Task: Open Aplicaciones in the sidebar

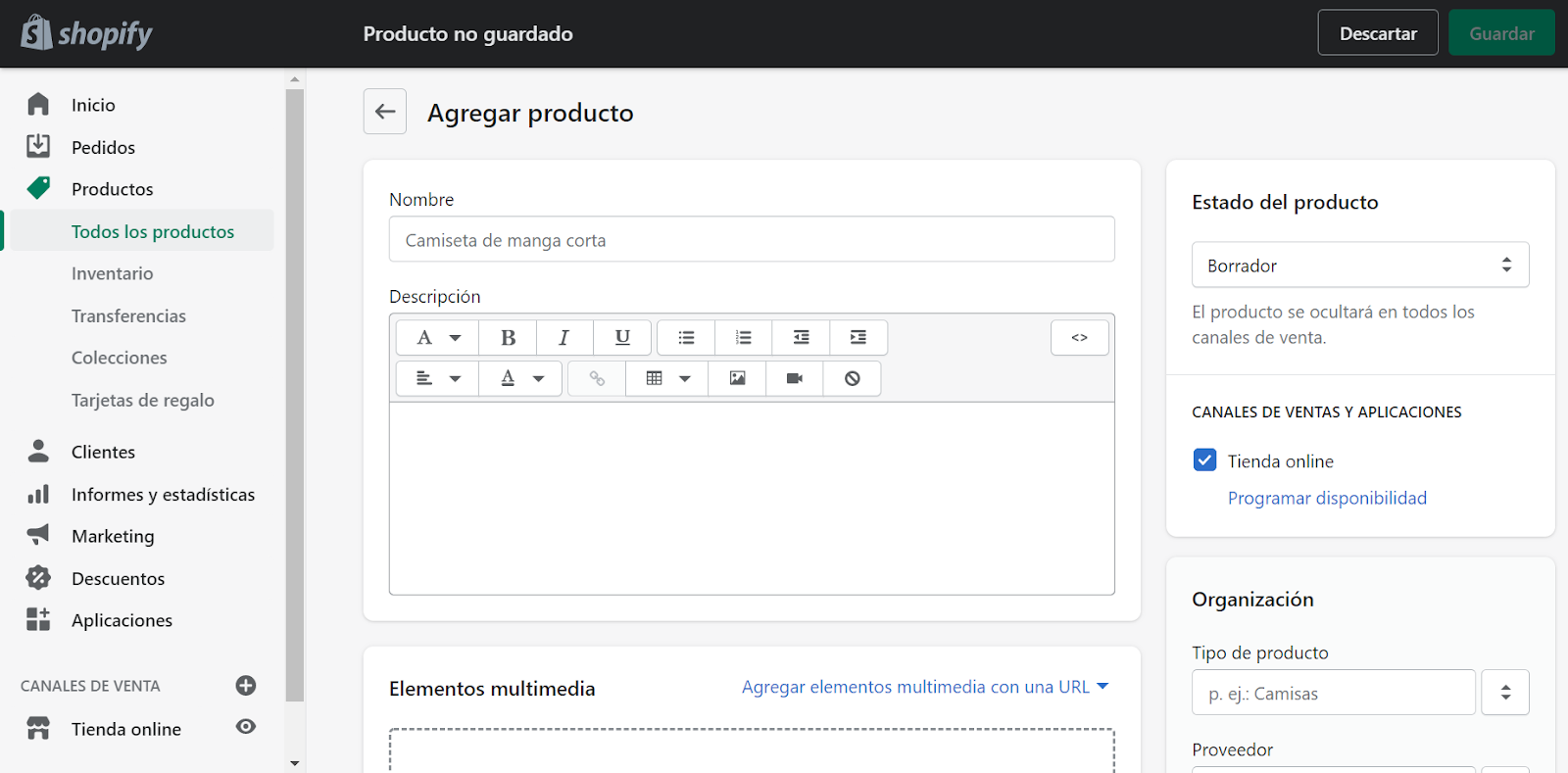Action: coord(122,620)
